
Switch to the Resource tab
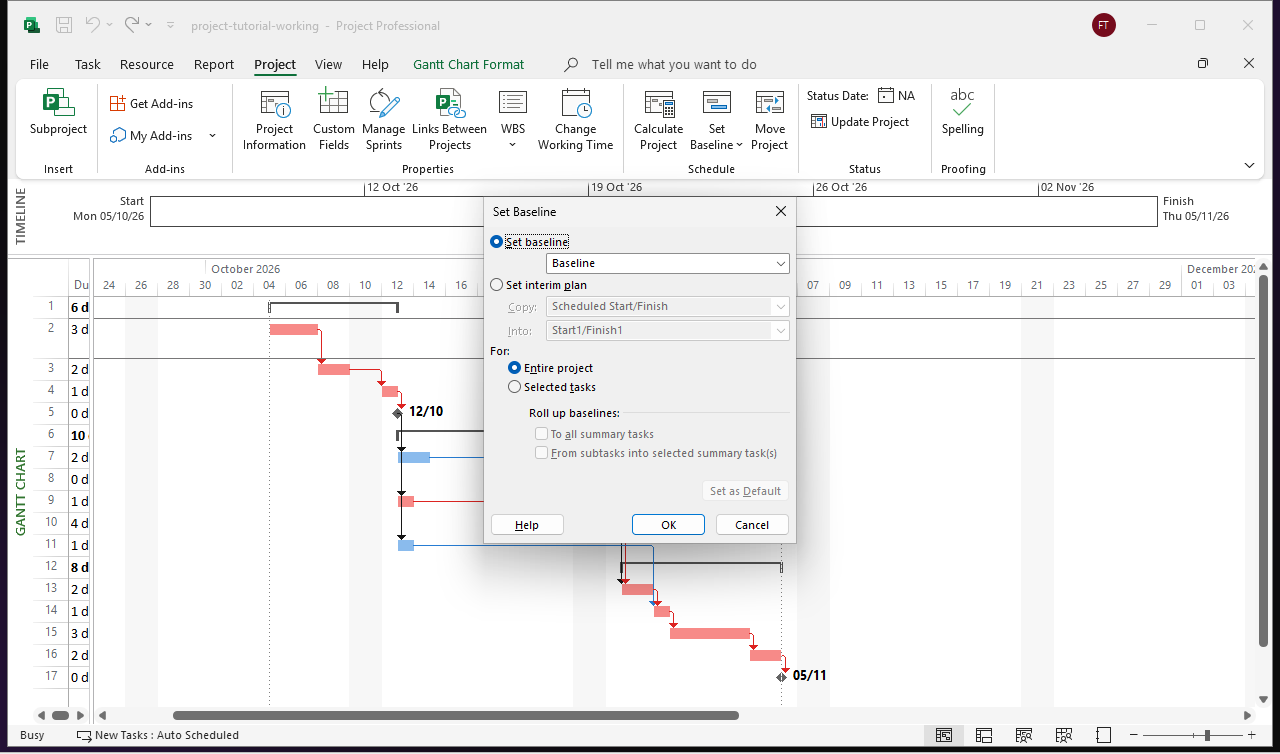point(147,64)
